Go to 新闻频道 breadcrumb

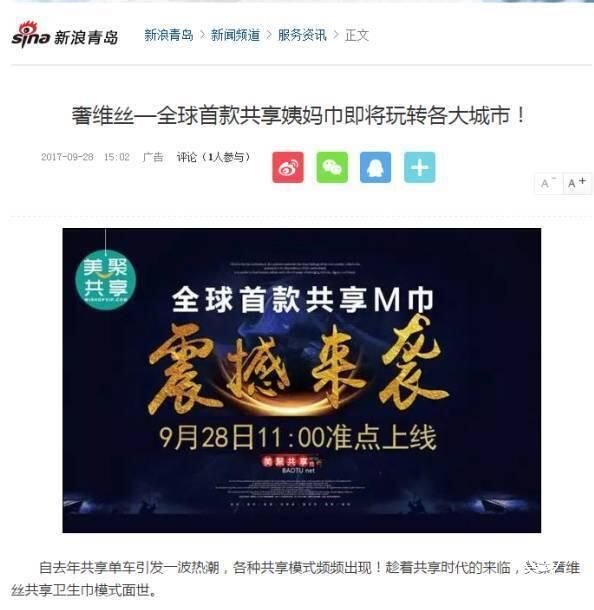[235, 35]
